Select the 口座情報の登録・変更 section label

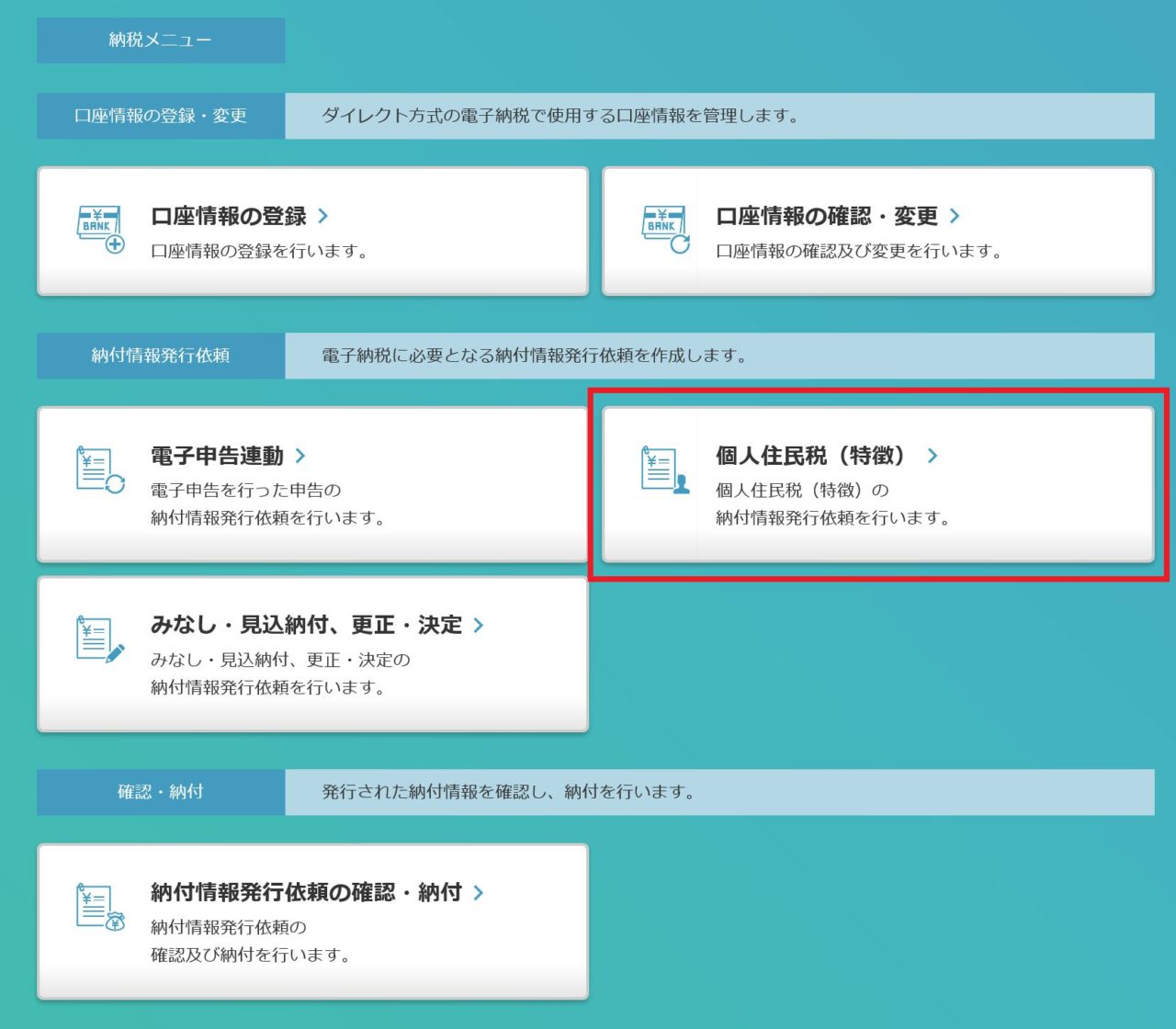(x=161, y=116)
